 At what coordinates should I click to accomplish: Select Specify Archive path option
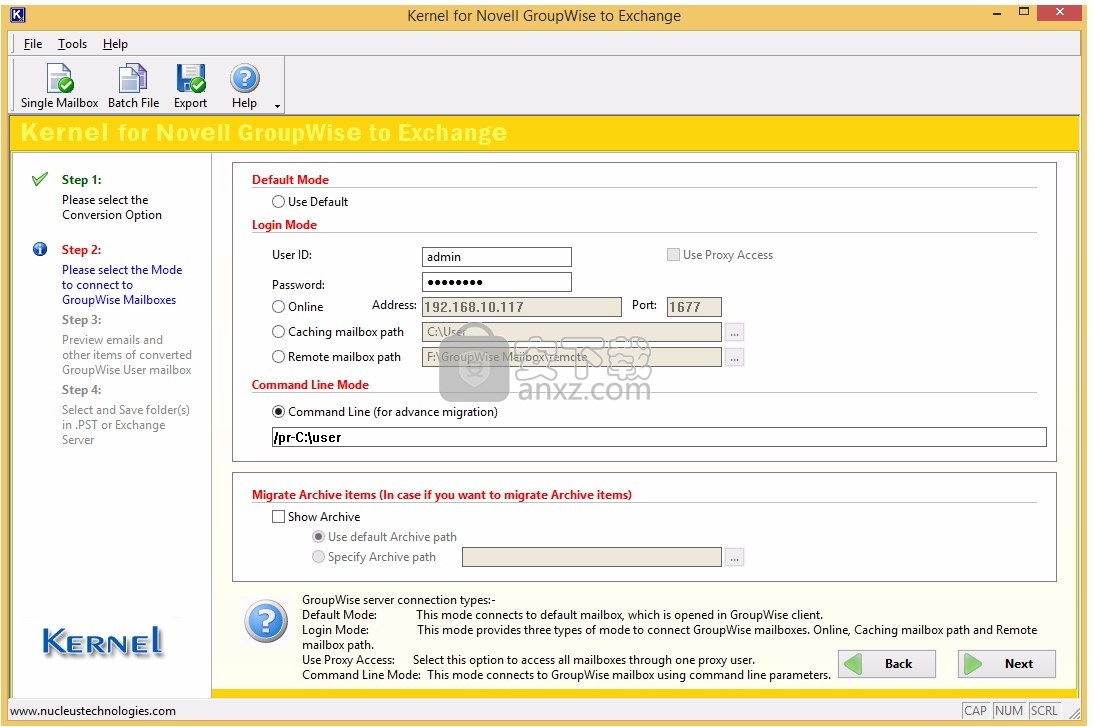[x=318, y=557]
